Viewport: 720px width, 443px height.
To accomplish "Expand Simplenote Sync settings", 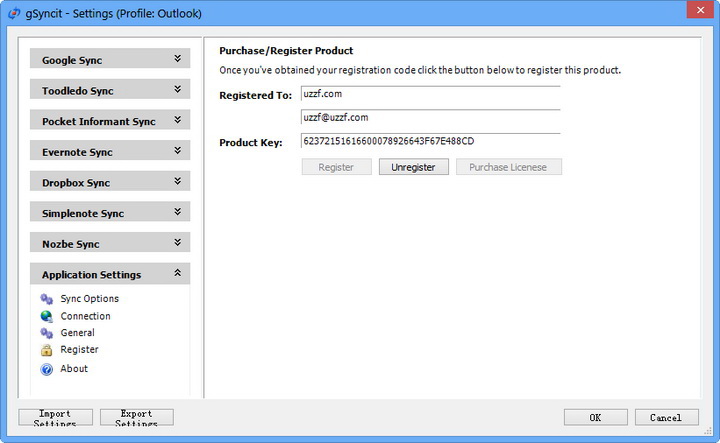I will click(177, 213).
